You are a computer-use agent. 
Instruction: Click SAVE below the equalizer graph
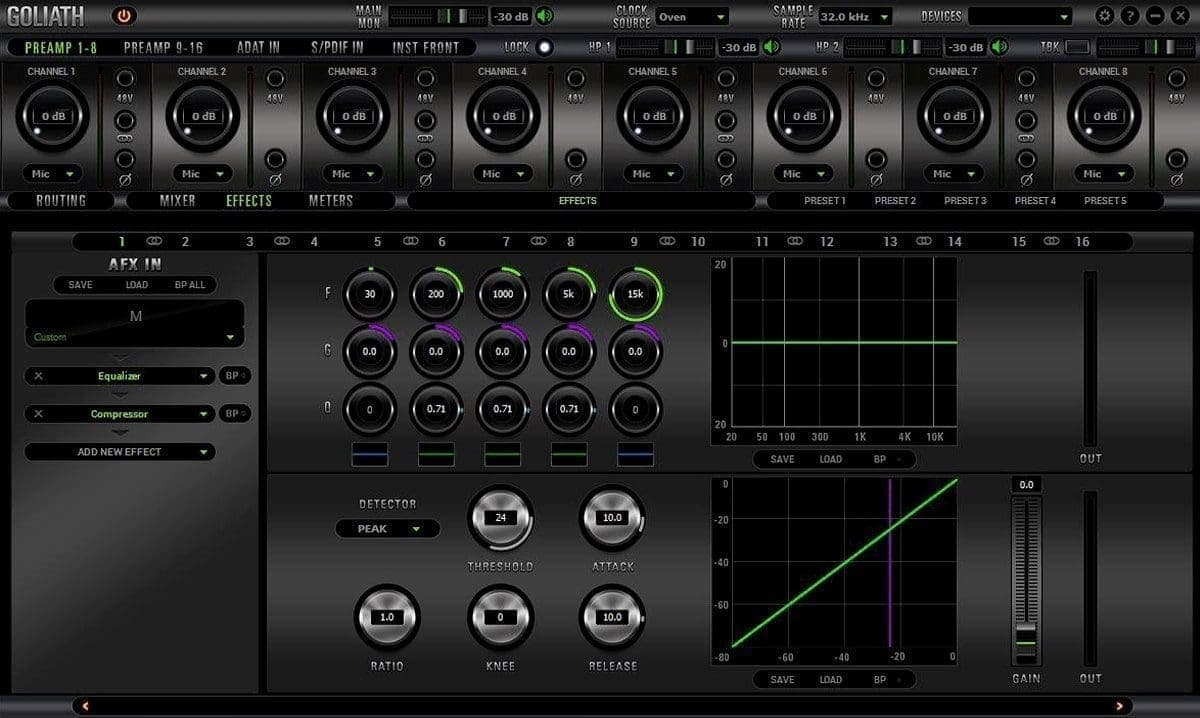782,459
